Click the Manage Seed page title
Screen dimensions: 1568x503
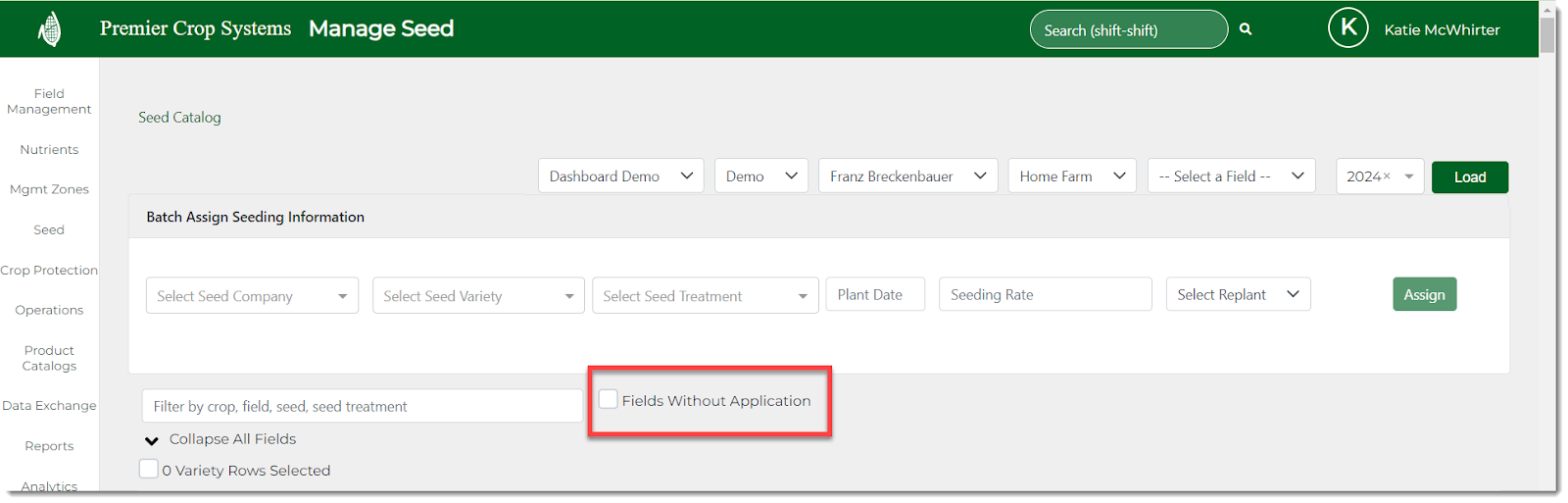(381, 28)
